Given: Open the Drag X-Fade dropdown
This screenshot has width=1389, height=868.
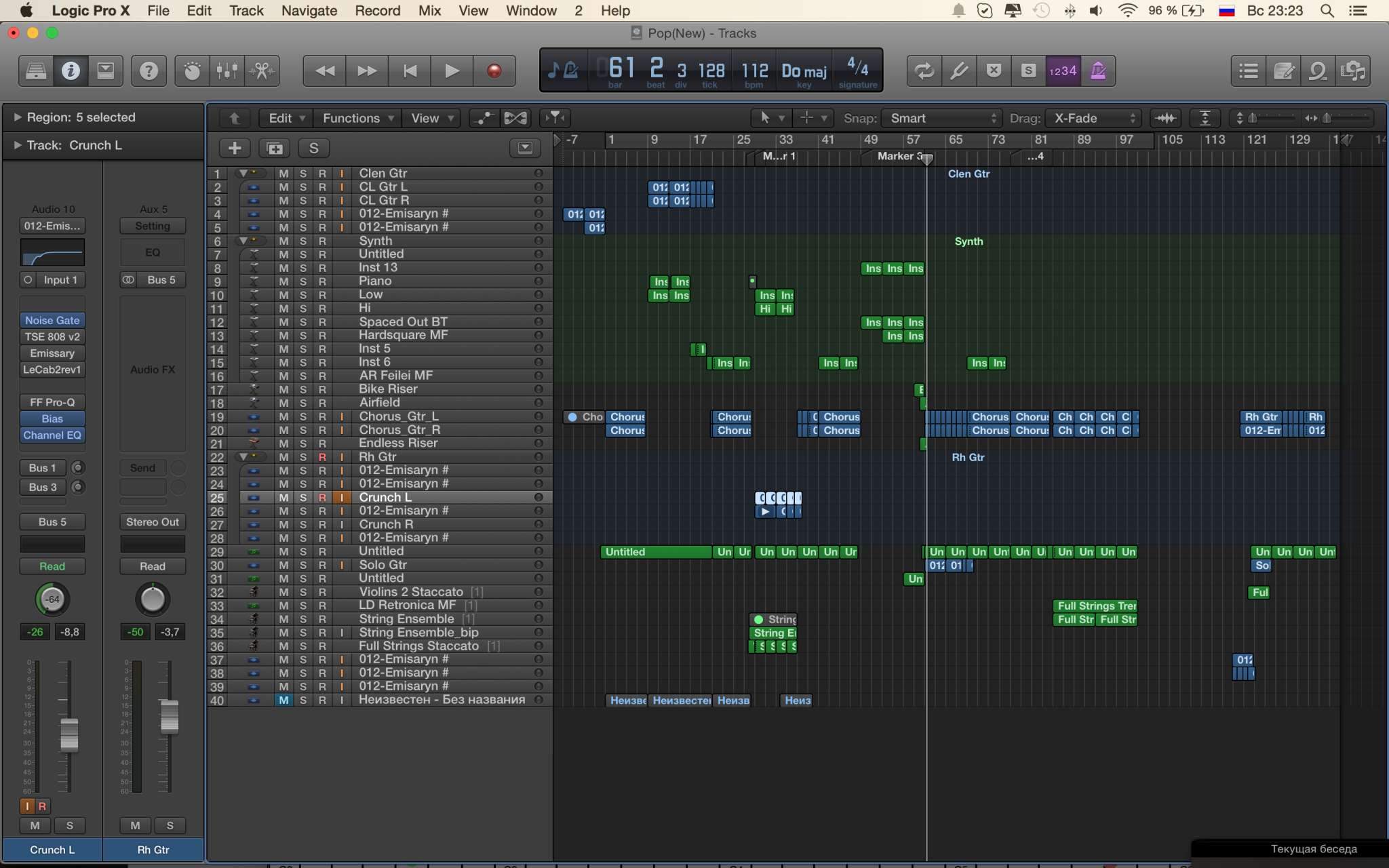Looking at the screenshot, I should coord(1093,118).
